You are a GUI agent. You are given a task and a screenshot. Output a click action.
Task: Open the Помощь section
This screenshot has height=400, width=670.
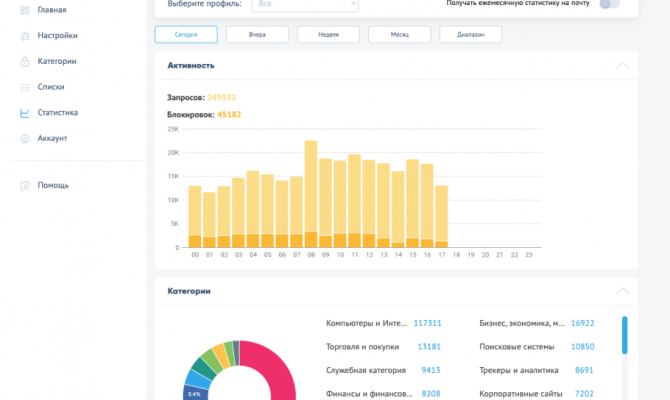(x=53, y=185)
